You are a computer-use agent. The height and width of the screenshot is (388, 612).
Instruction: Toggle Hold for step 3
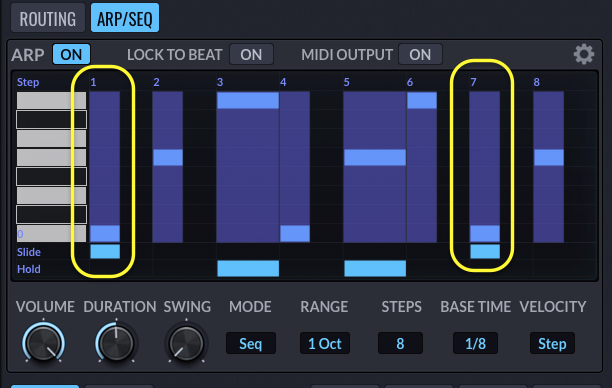tap(248, 269)
